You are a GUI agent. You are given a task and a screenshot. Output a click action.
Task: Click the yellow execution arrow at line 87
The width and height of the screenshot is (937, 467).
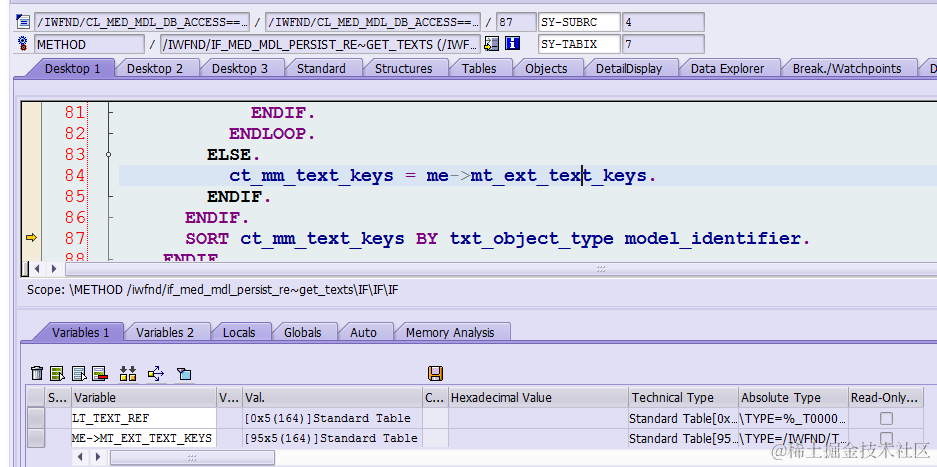click(x=31, y=238)
